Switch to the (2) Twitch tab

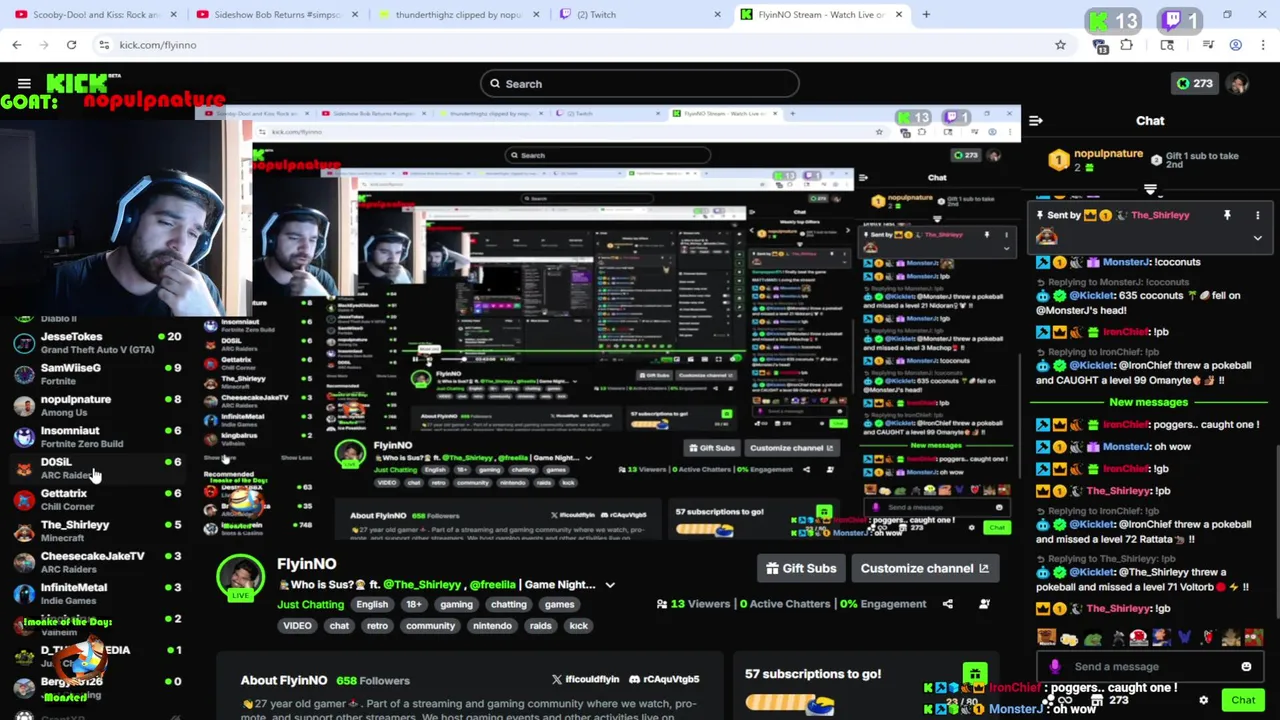(x=640, y=14)
